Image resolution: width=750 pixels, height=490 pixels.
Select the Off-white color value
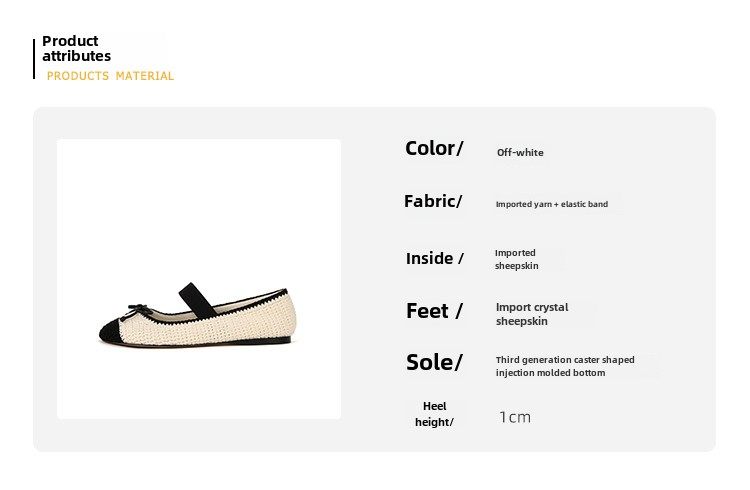(520, 153)
